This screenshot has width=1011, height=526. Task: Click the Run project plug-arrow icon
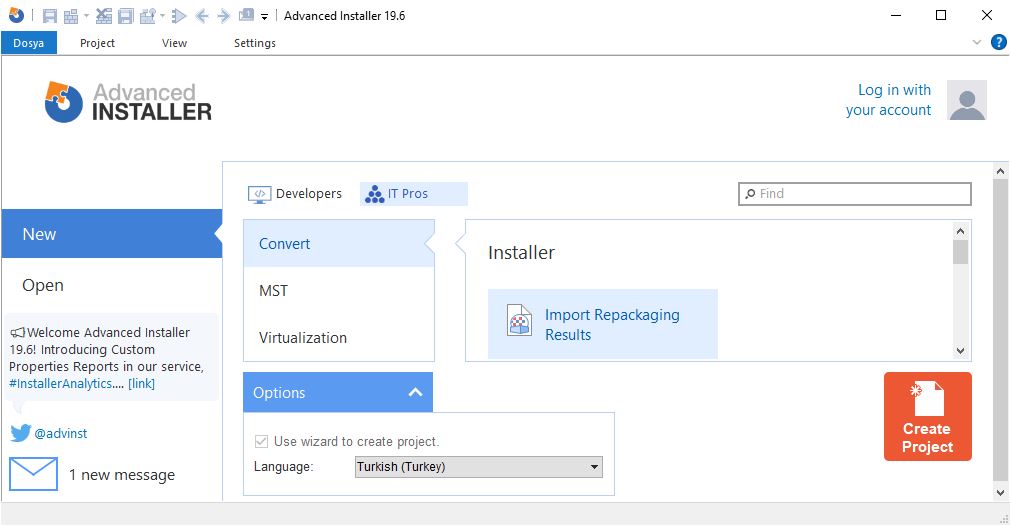179,16
